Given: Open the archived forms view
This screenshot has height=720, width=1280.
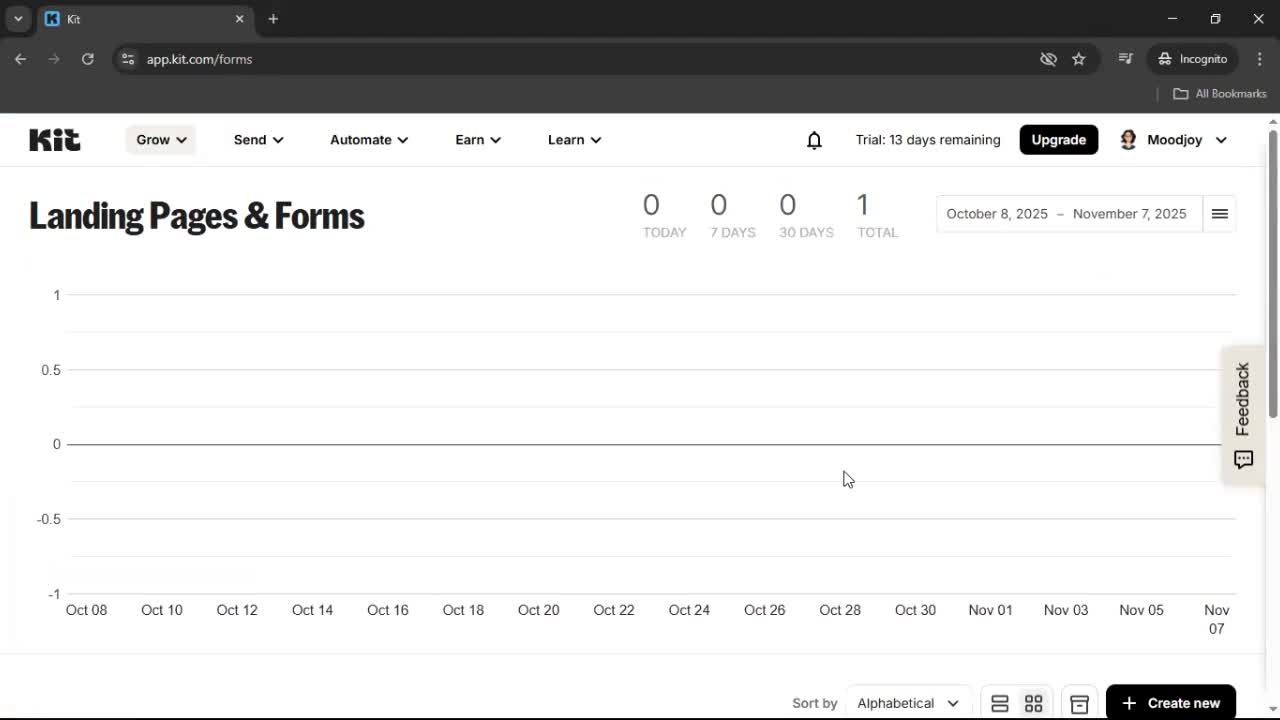Looking at the screenshot, I should 1079,702.
